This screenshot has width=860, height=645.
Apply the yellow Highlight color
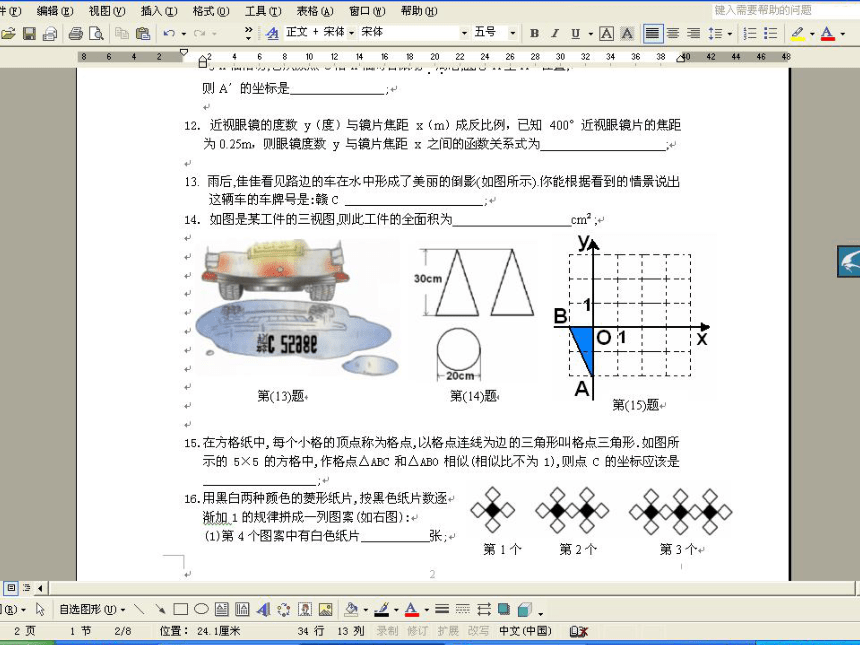(x=798, y=34)
